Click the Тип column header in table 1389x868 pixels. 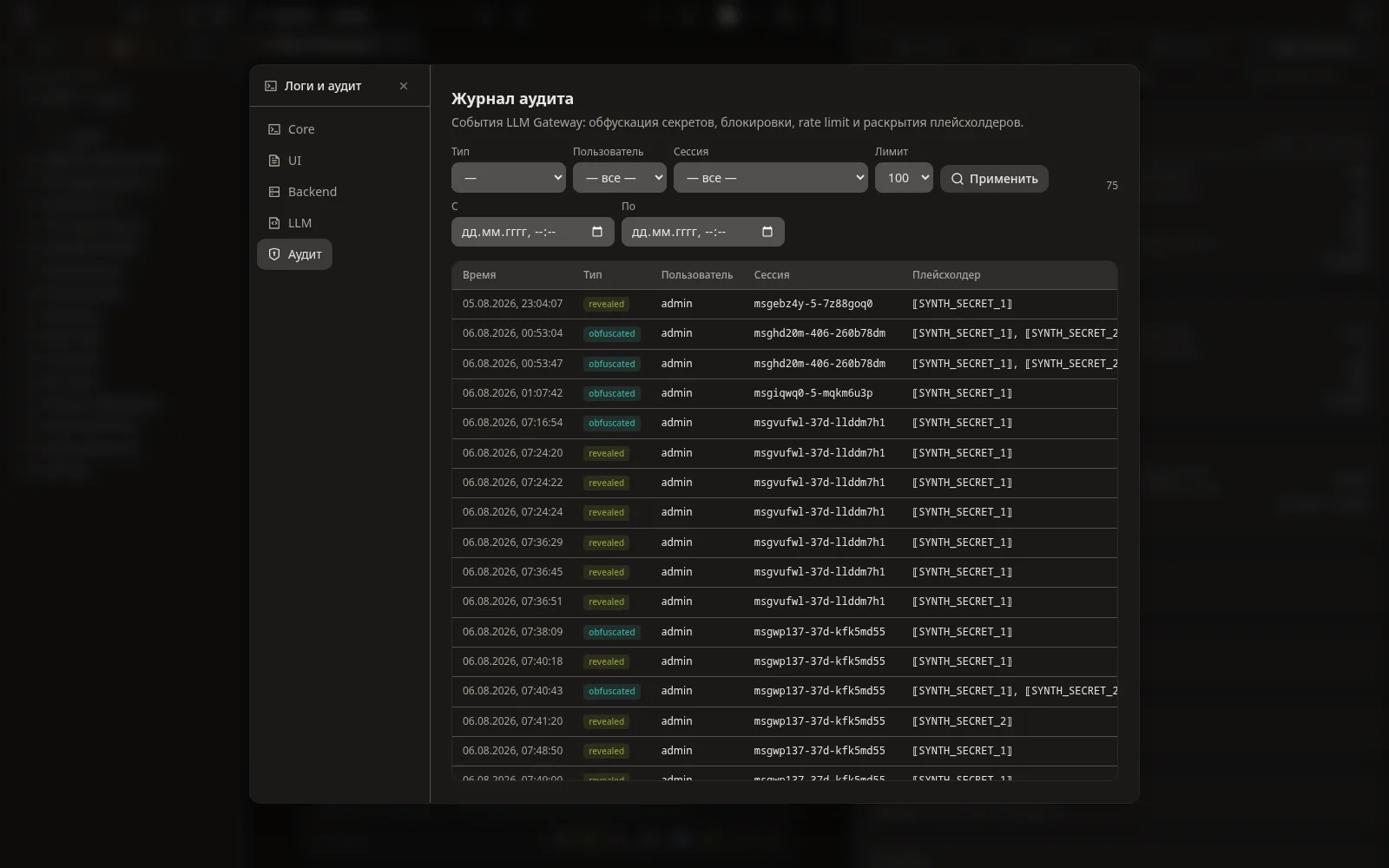click(593, 275)
